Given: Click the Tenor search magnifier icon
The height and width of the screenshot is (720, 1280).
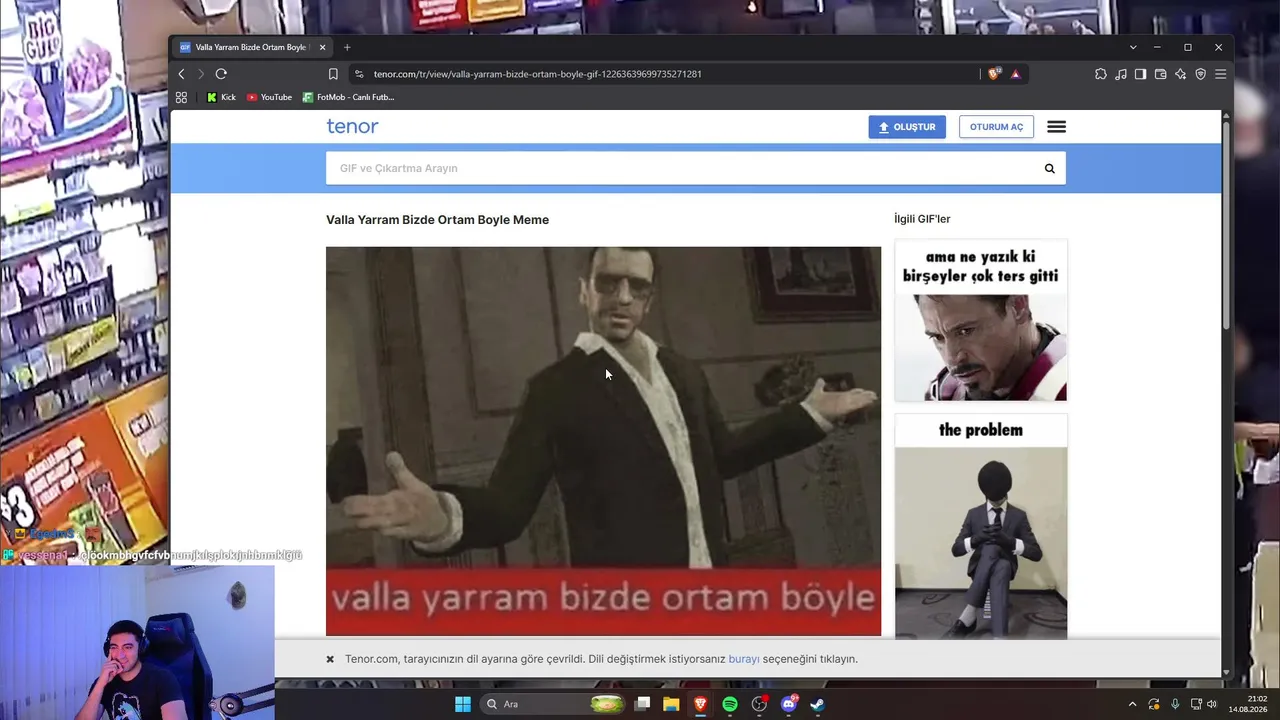Looking at the screenshot, I should pyautogui.click(x=1050, y=168).
